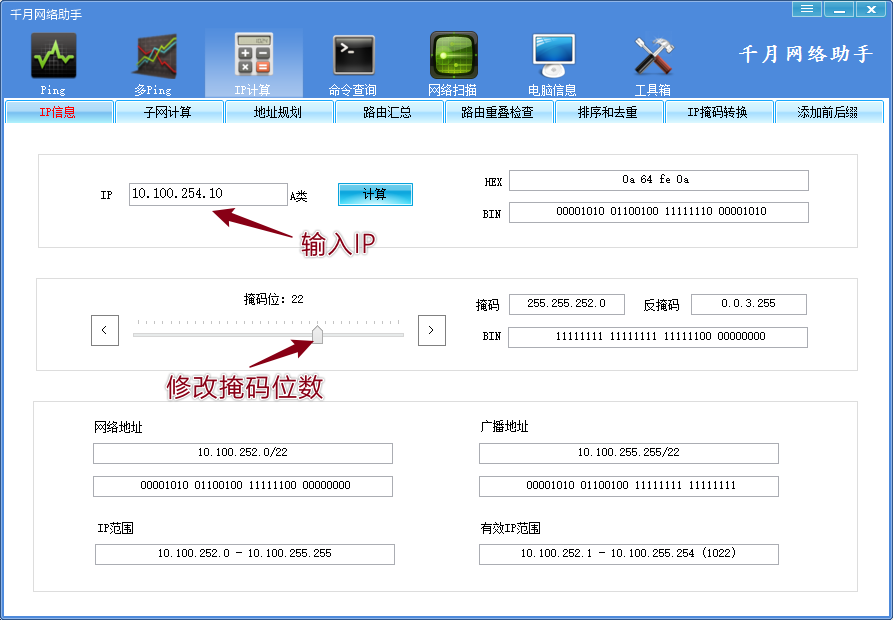This screenshot has width=893, height=620.
Task: Open the 多Ping multi-ping tool
Action: click(154, 64)
